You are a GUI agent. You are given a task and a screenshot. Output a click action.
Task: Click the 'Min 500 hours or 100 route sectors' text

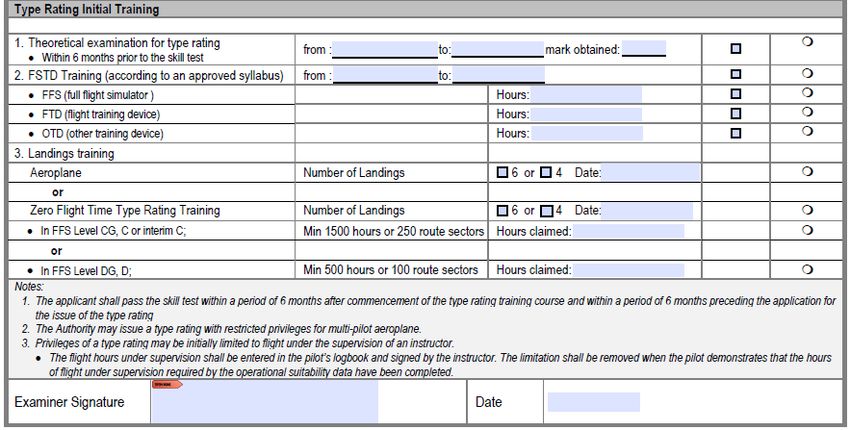[390, 269]
